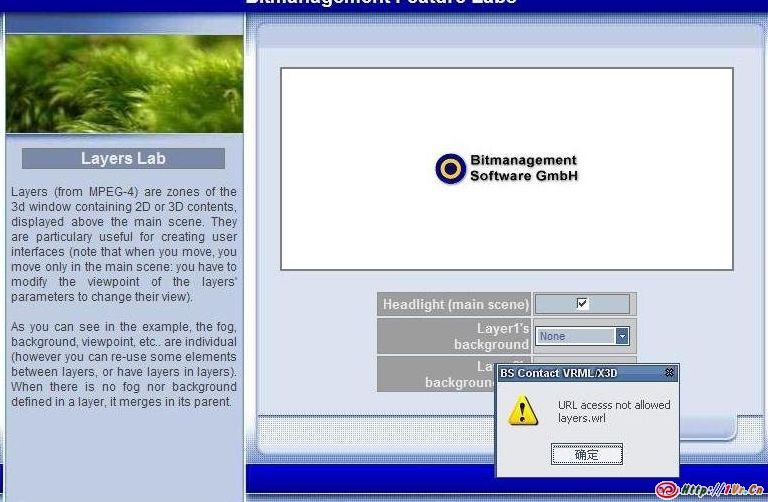Click the URL acesss not allowed message
Screen dimensions: 768x502
614,405
